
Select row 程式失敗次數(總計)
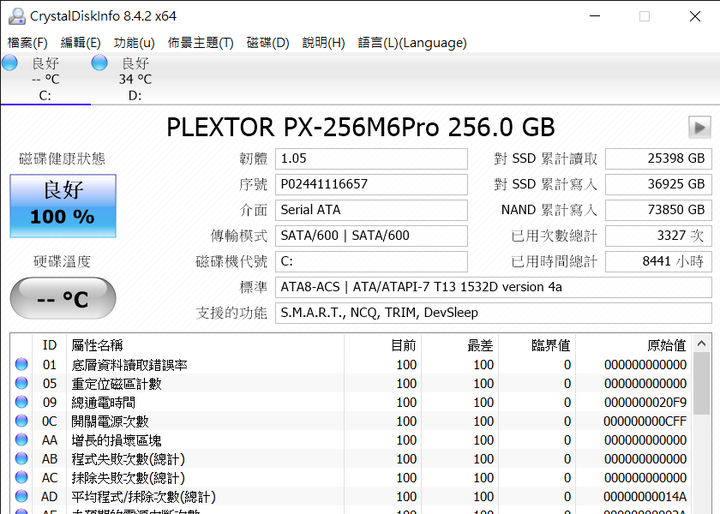351,458
